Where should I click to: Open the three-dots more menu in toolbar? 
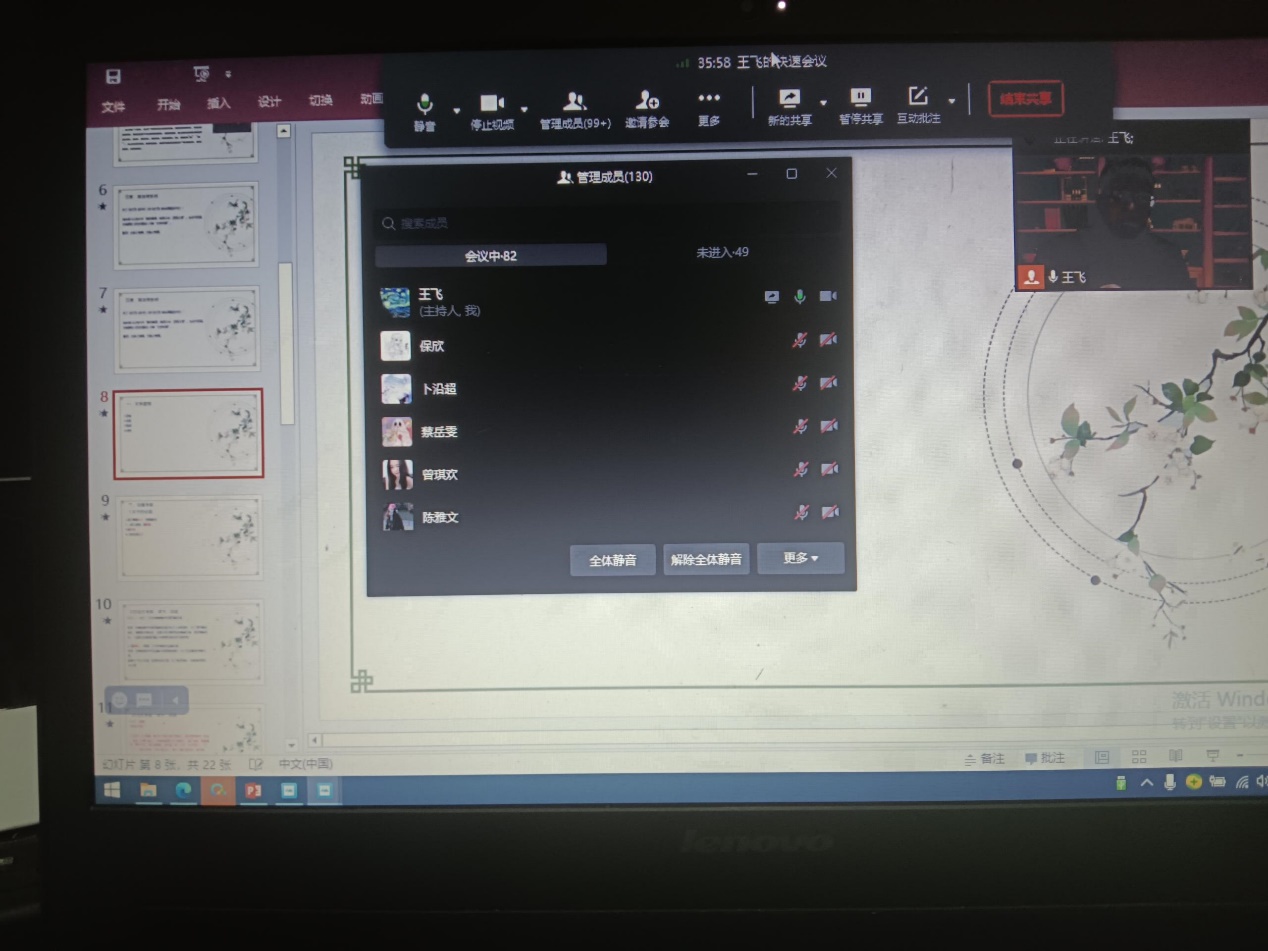pyautogui.click(x=709, y=98)
